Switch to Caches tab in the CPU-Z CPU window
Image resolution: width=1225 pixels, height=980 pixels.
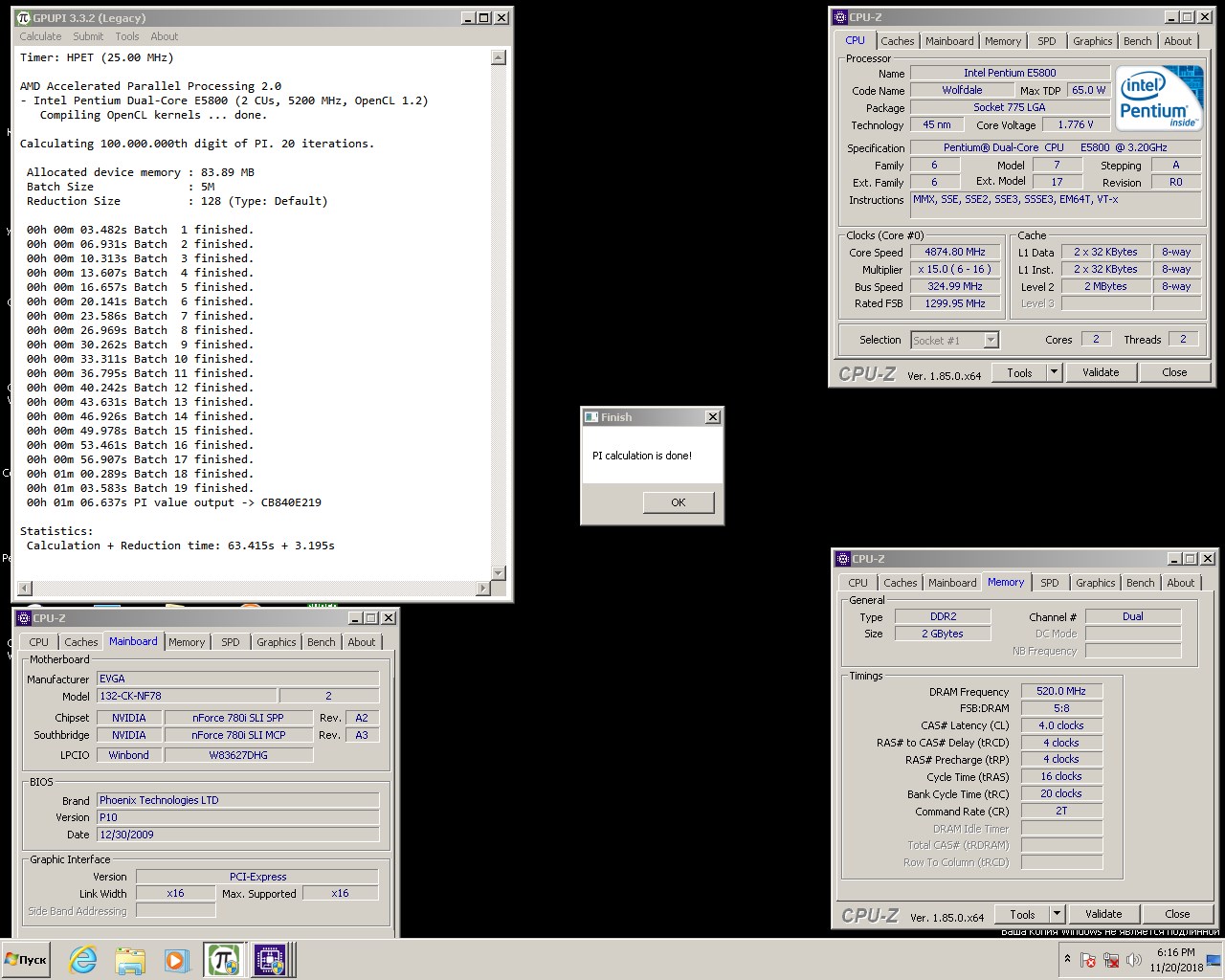click(x=897, y=41)
